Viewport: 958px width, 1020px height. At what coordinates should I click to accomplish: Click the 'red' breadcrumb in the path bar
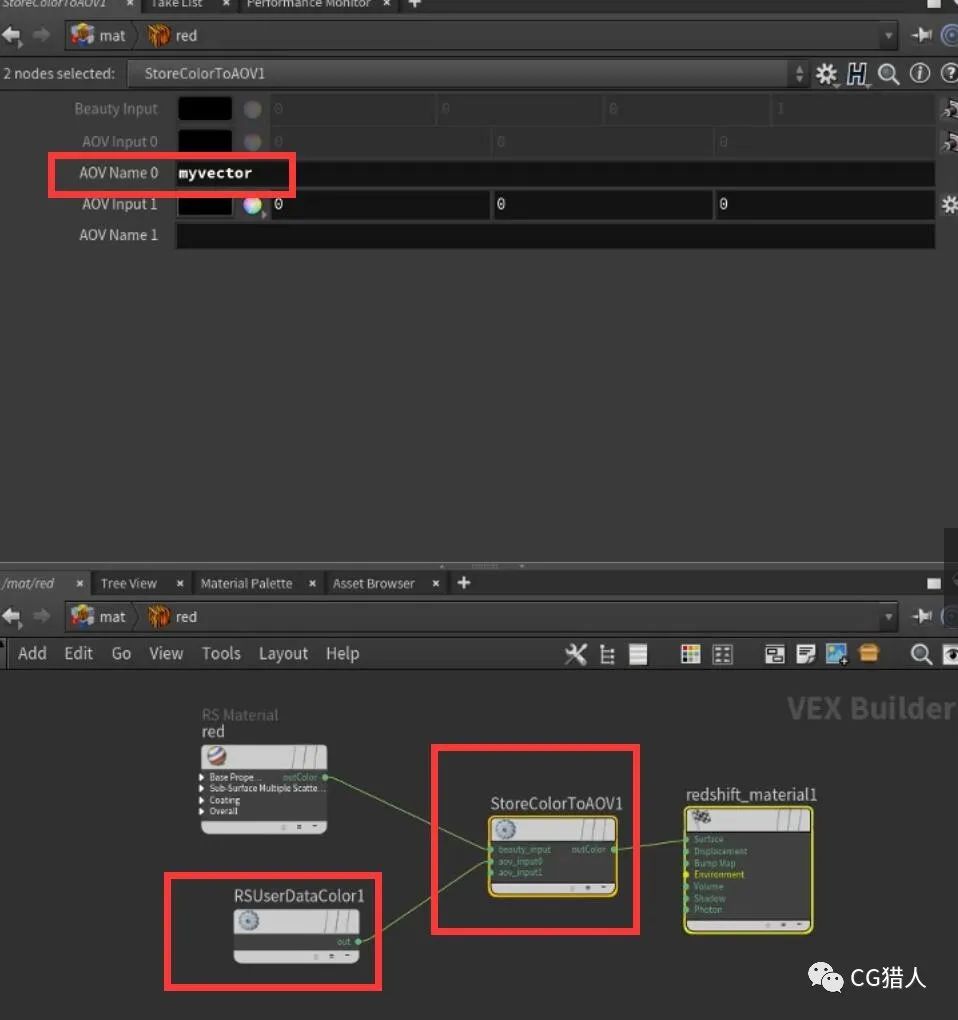[x=185, y=35]
